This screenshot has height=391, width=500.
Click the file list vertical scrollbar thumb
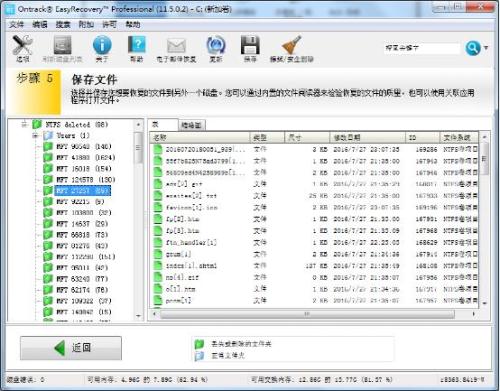coord(485,159)
